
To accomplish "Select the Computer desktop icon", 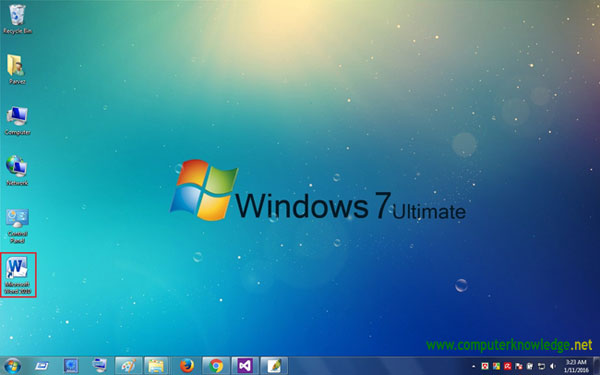I will pos(17,121).
